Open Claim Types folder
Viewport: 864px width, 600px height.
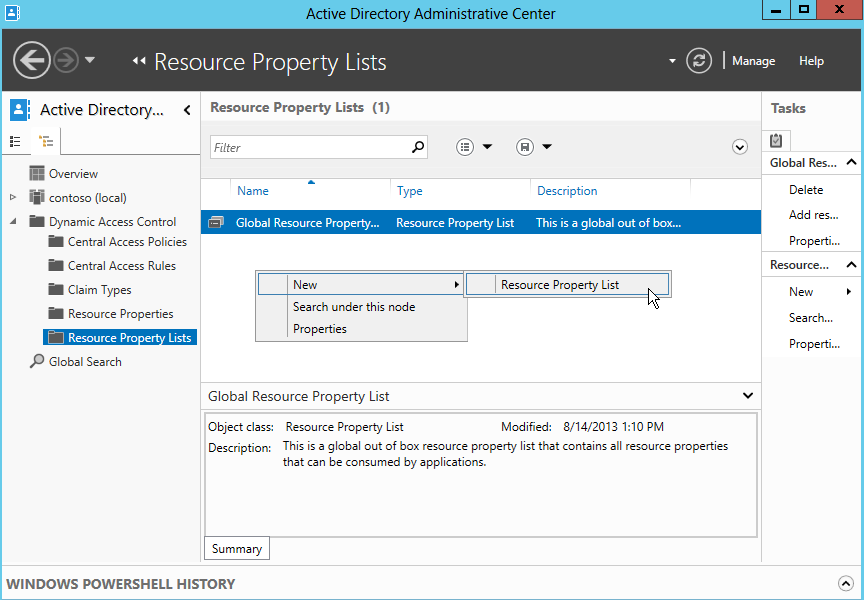coord(100,290)
